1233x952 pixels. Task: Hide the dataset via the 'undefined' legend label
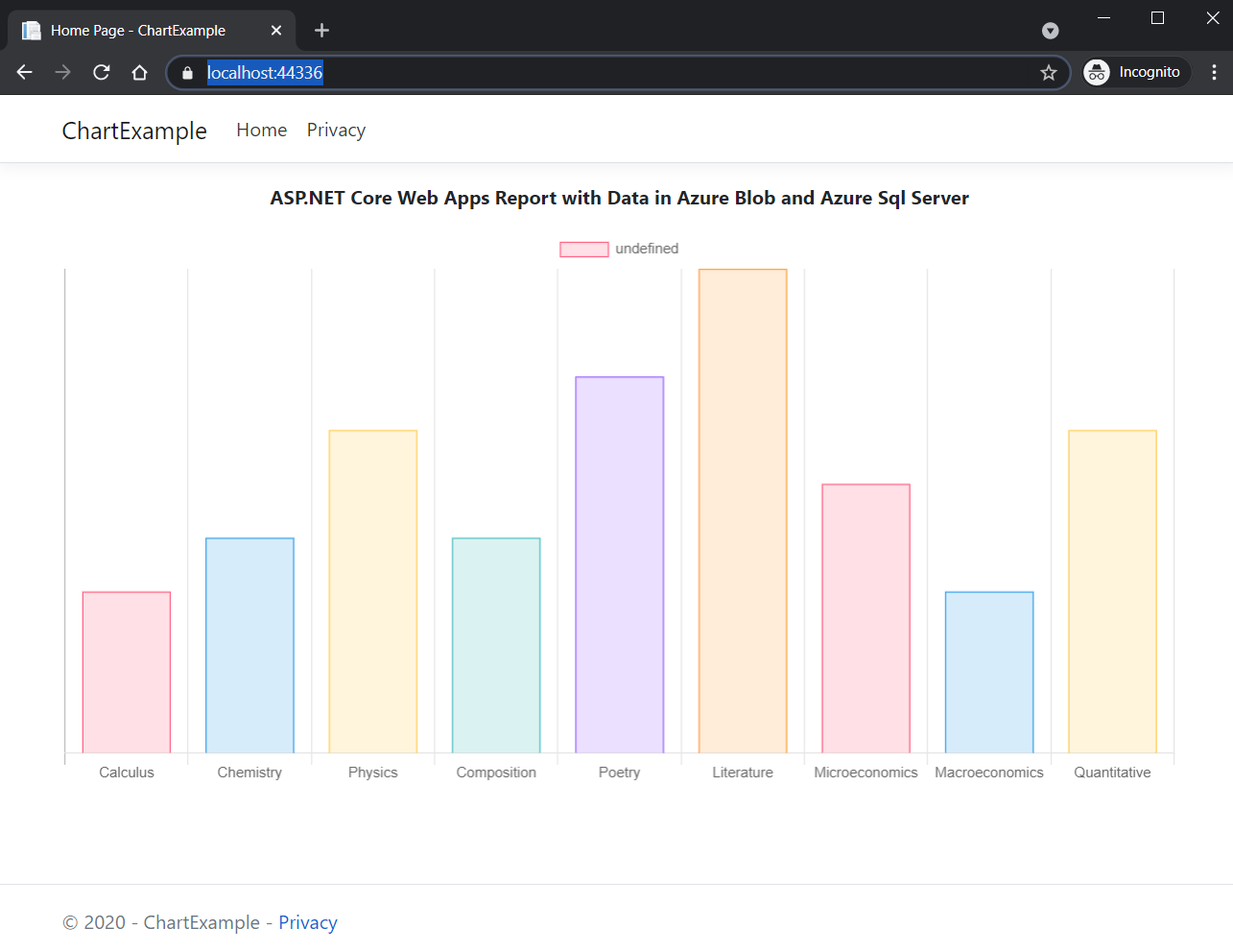(x=652, y=249)
